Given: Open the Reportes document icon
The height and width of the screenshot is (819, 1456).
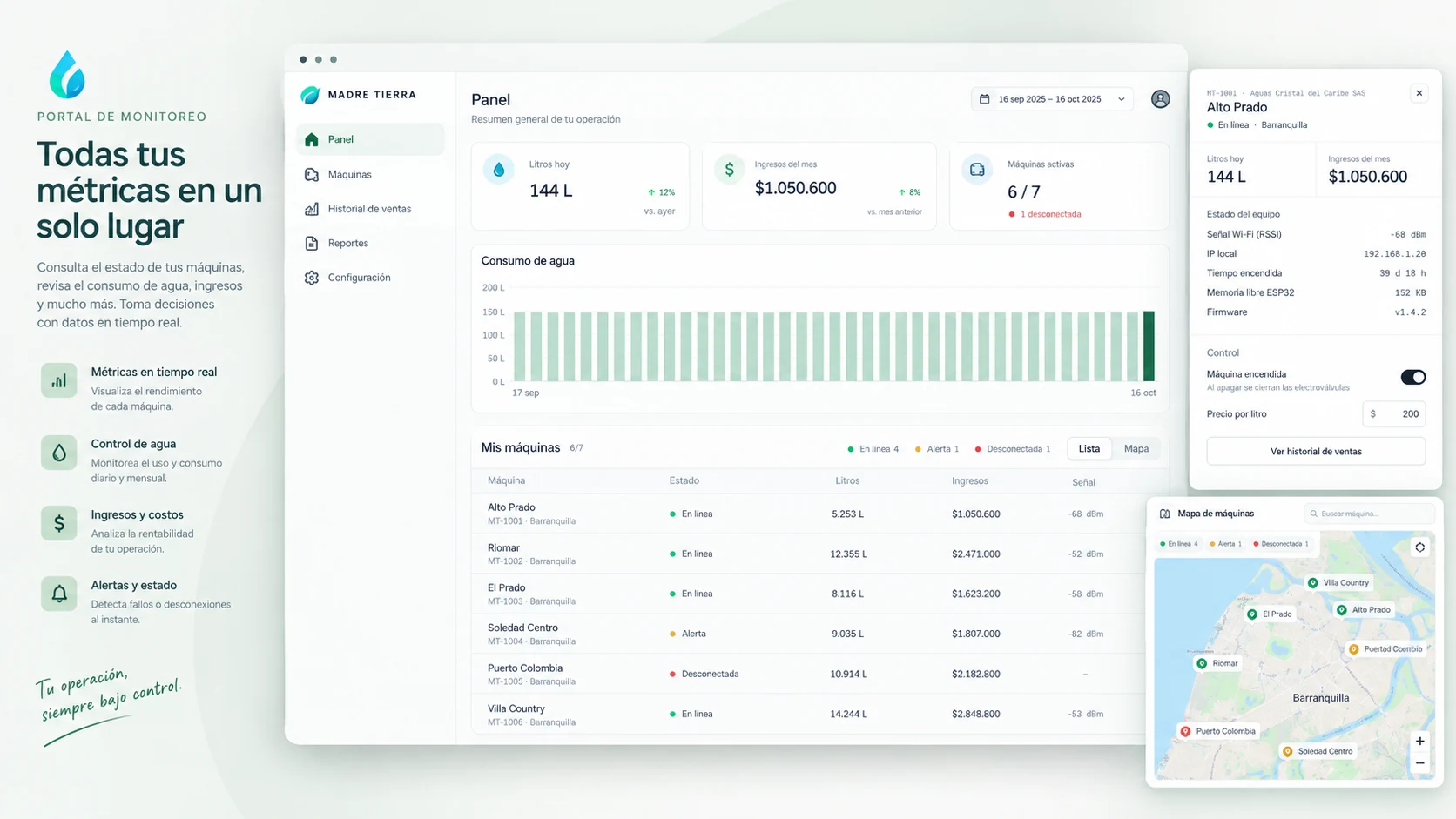Looking at the screenshot, I should click(x=312, y=243).
